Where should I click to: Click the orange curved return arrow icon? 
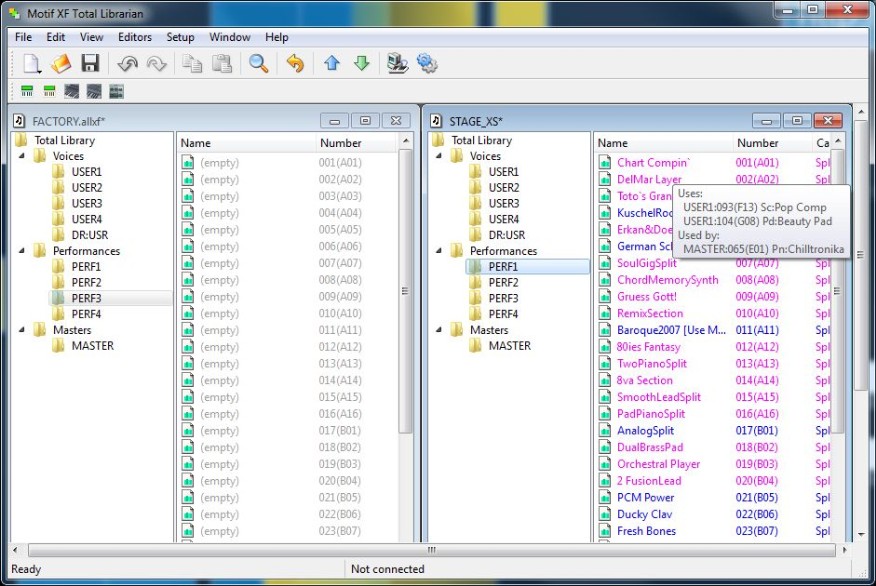click(x=295, y=64)
